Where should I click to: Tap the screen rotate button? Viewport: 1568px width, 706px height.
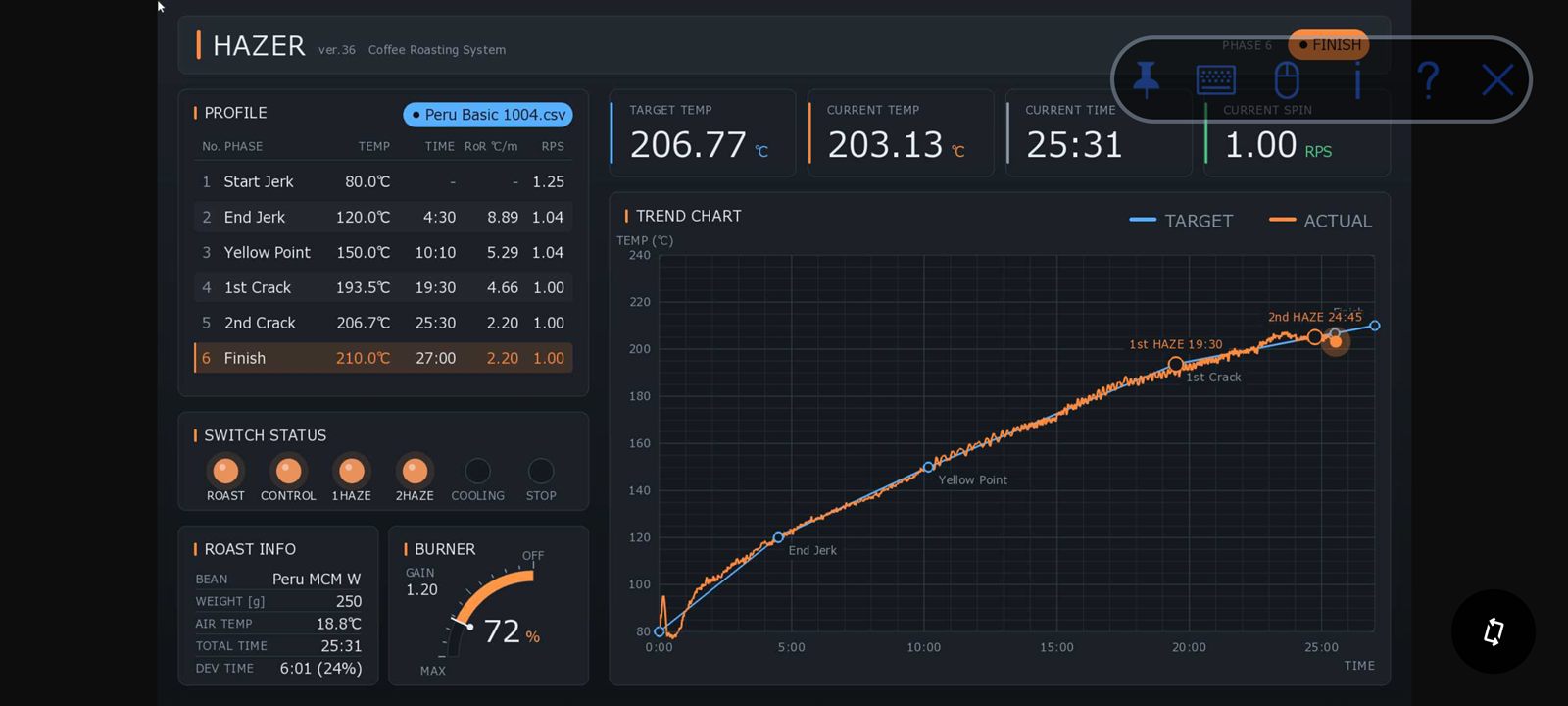[x=1493, y=631]
